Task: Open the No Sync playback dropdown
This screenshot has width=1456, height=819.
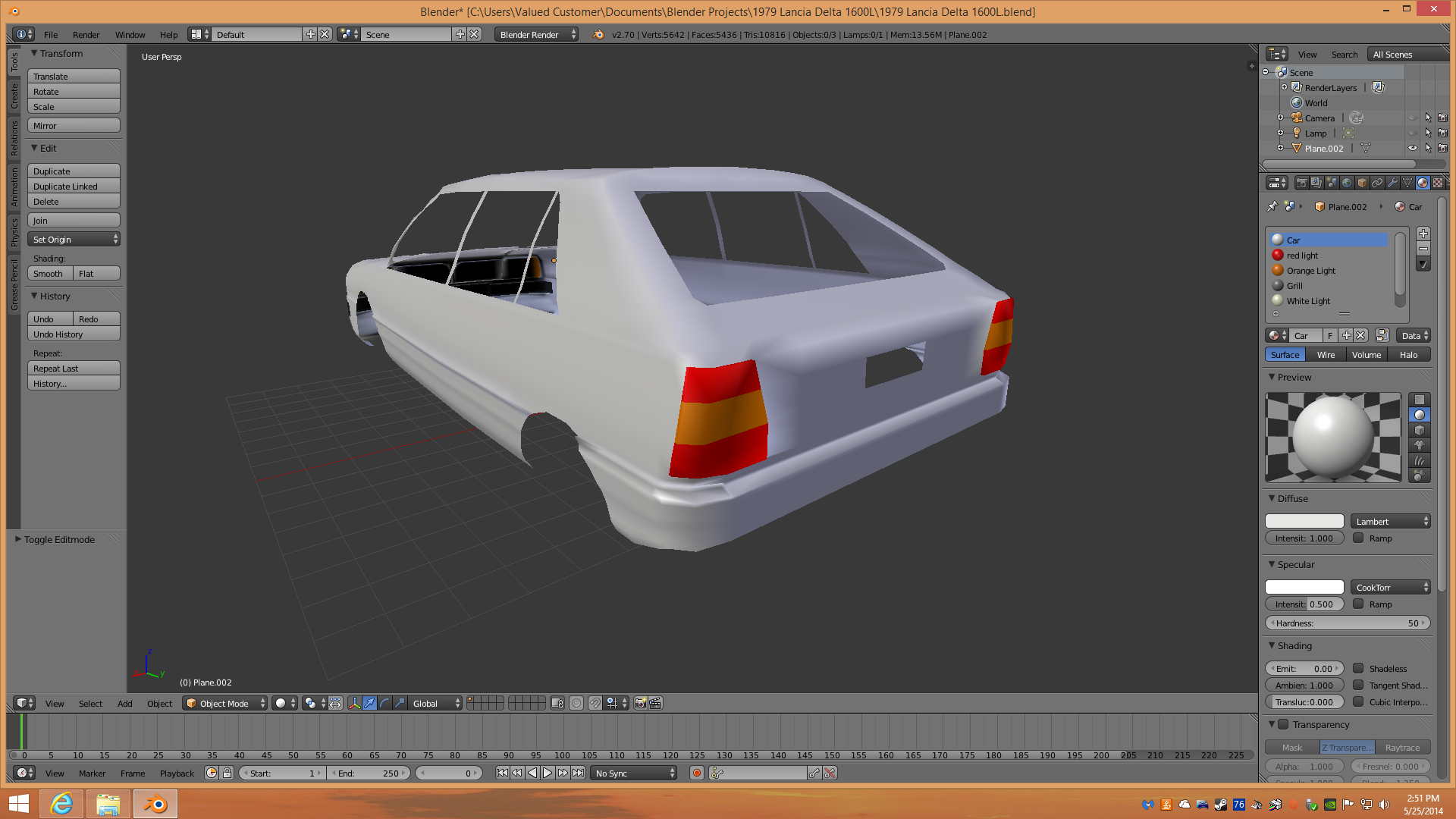Action: (x=634, y=773)
